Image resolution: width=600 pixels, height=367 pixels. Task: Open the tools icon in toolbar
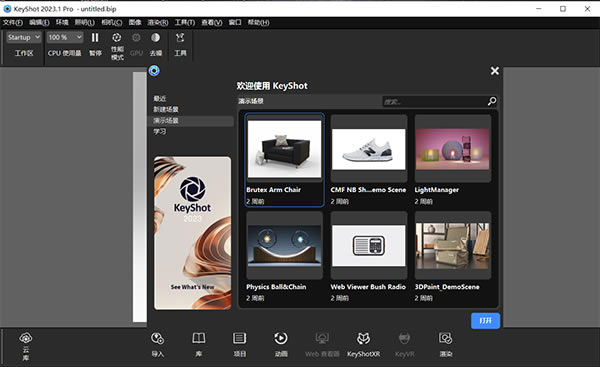(180, 38)
